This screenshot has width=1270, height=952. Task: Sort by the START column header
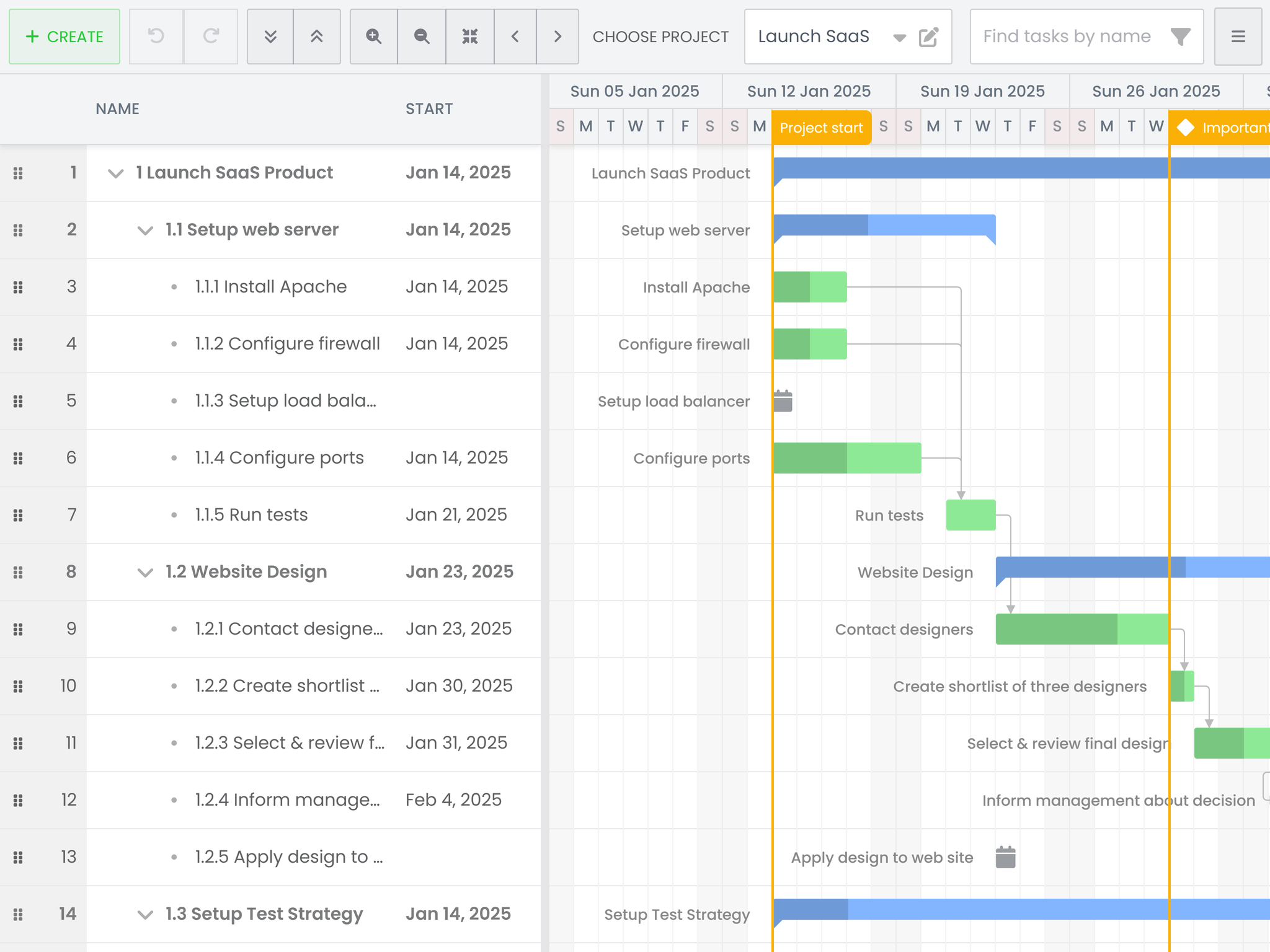(429, 109)
